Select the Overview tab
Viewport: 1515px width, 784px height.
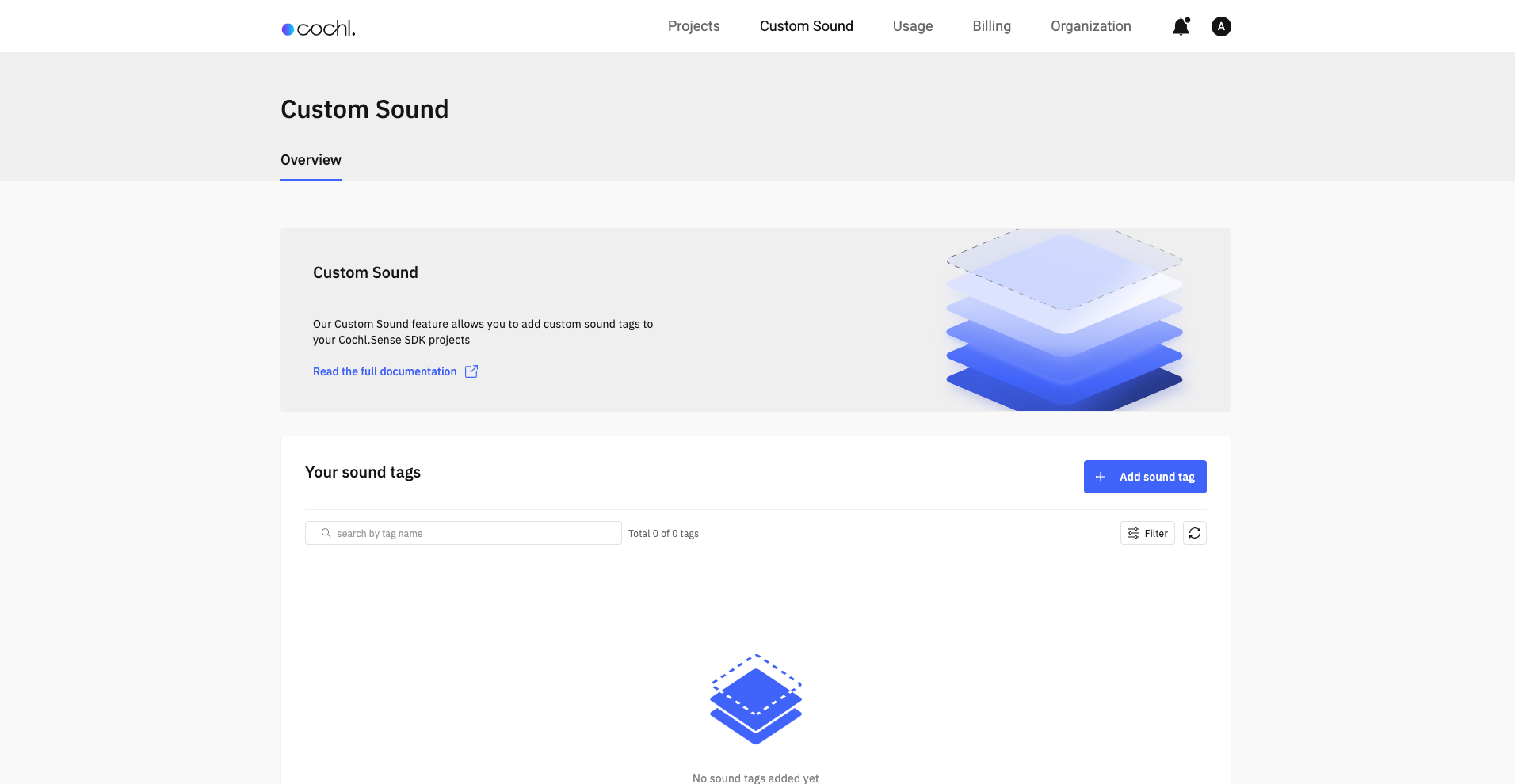point(311,160)
